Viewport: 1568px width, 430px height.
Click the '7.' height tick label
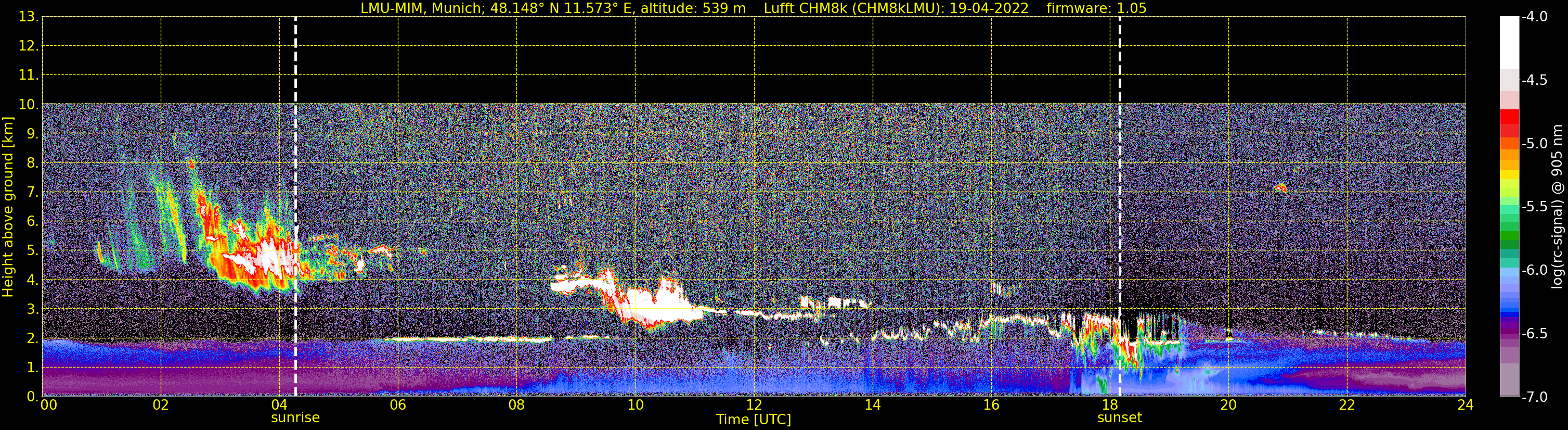pos(32,193)
